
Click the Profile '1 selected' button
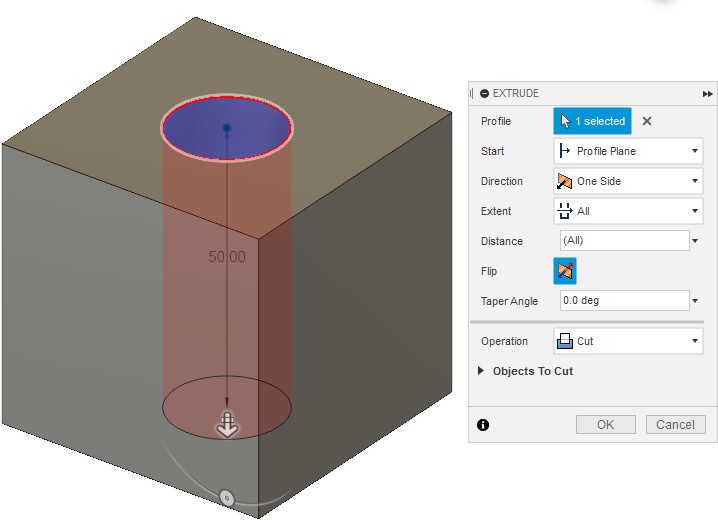point(592,121)
